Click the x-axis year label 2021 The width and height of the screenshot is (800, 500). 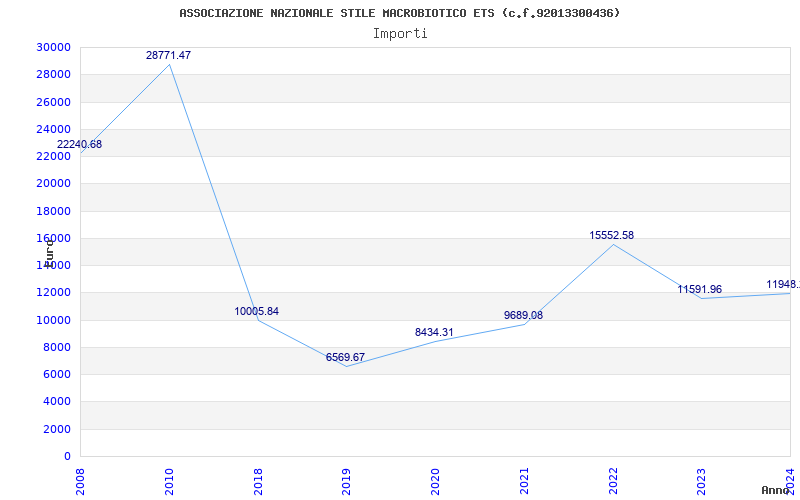point(524,482)
